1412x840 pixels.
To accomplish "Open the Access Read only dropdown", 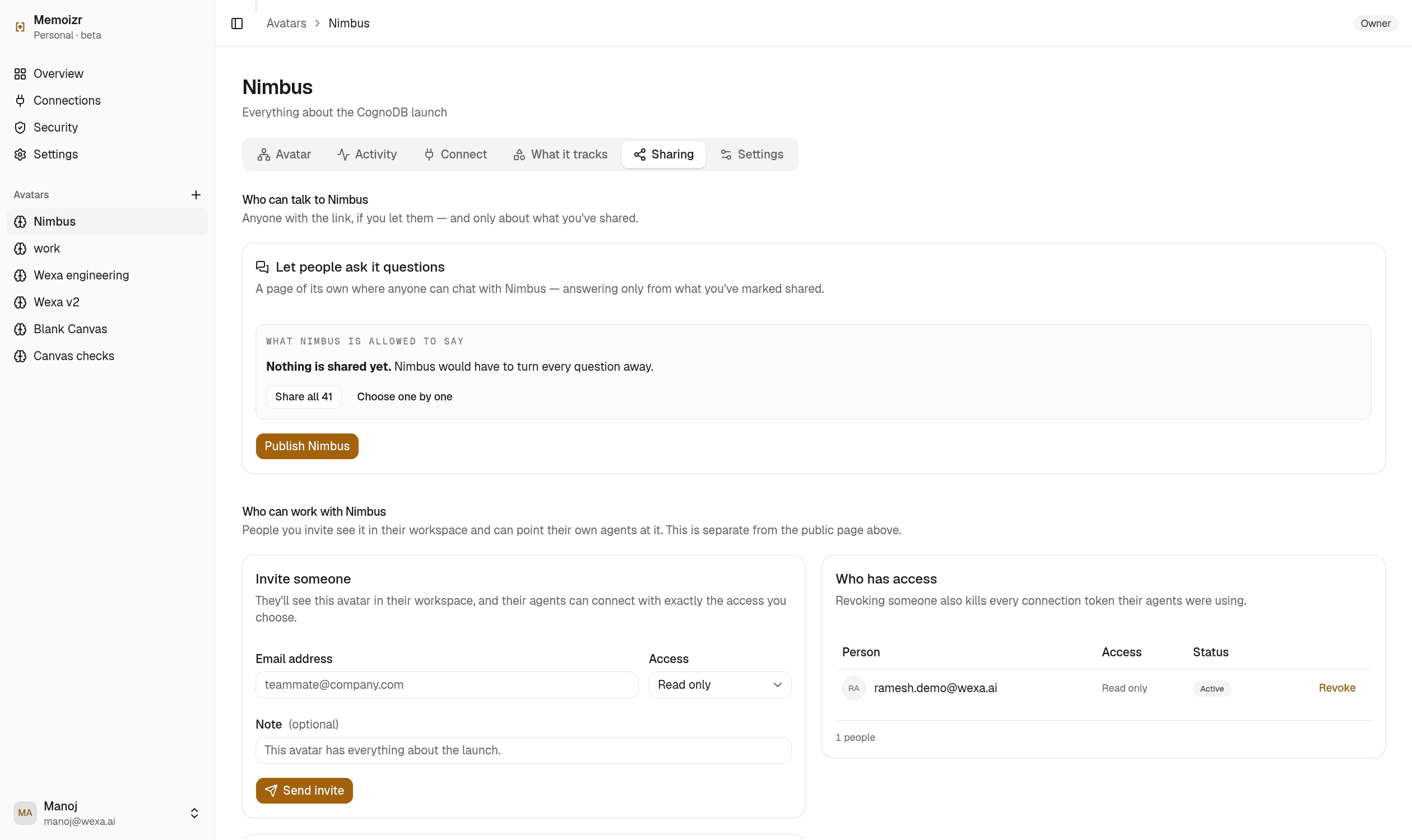I will [x=720, y=685].
